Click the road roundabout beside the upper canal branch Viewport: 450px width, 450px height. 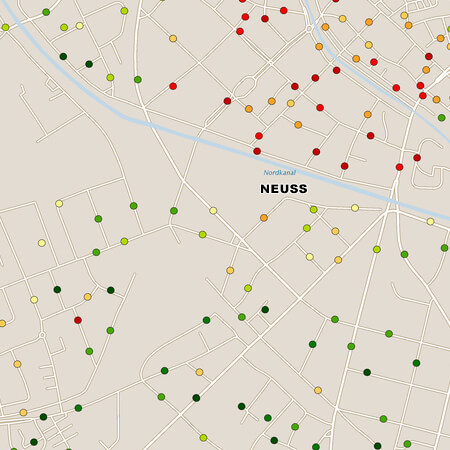tap(309, 29)
